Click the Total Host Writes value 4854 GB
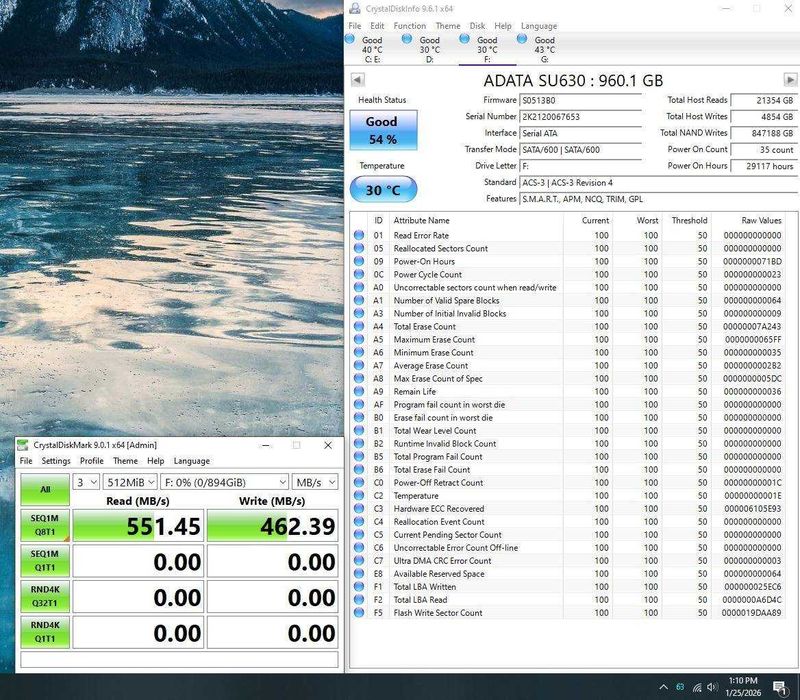The height and width of the screenshot is (700, 800). (764, 117)
